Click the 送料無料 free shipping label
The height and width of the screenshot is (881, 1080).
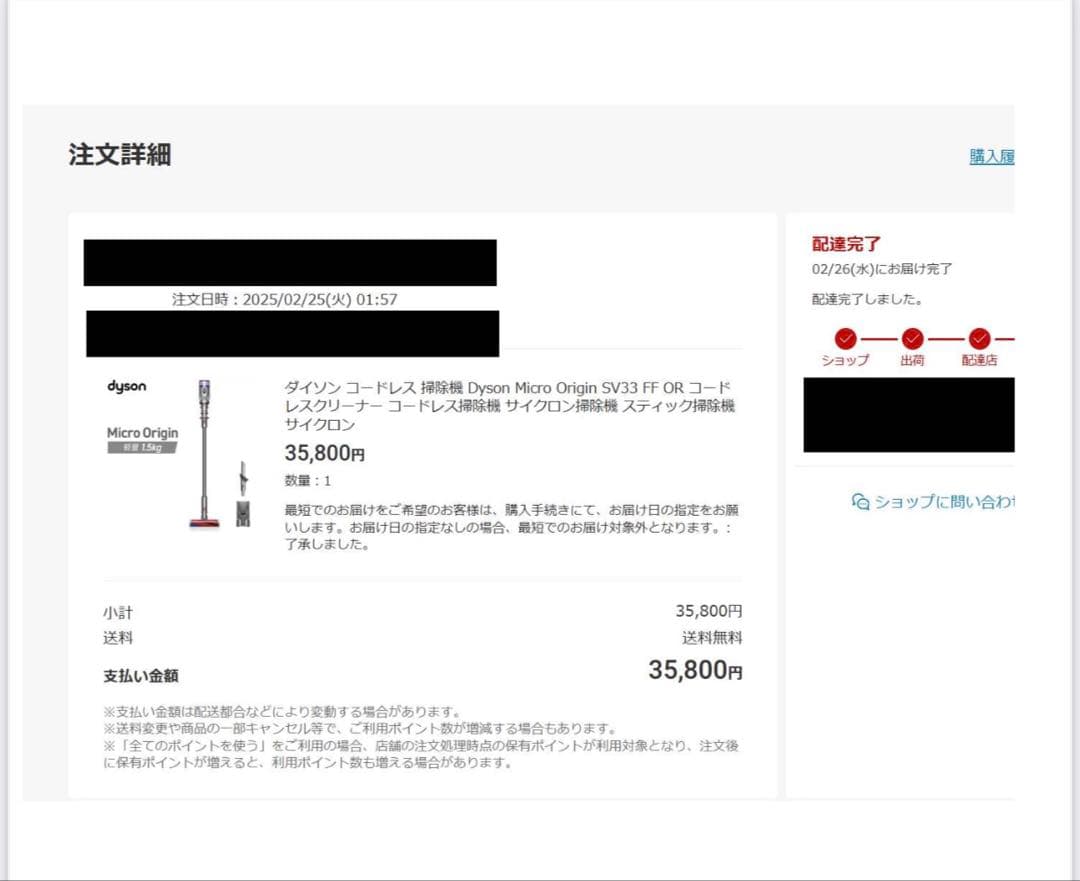pyautogui.click(x=713, y=638)
